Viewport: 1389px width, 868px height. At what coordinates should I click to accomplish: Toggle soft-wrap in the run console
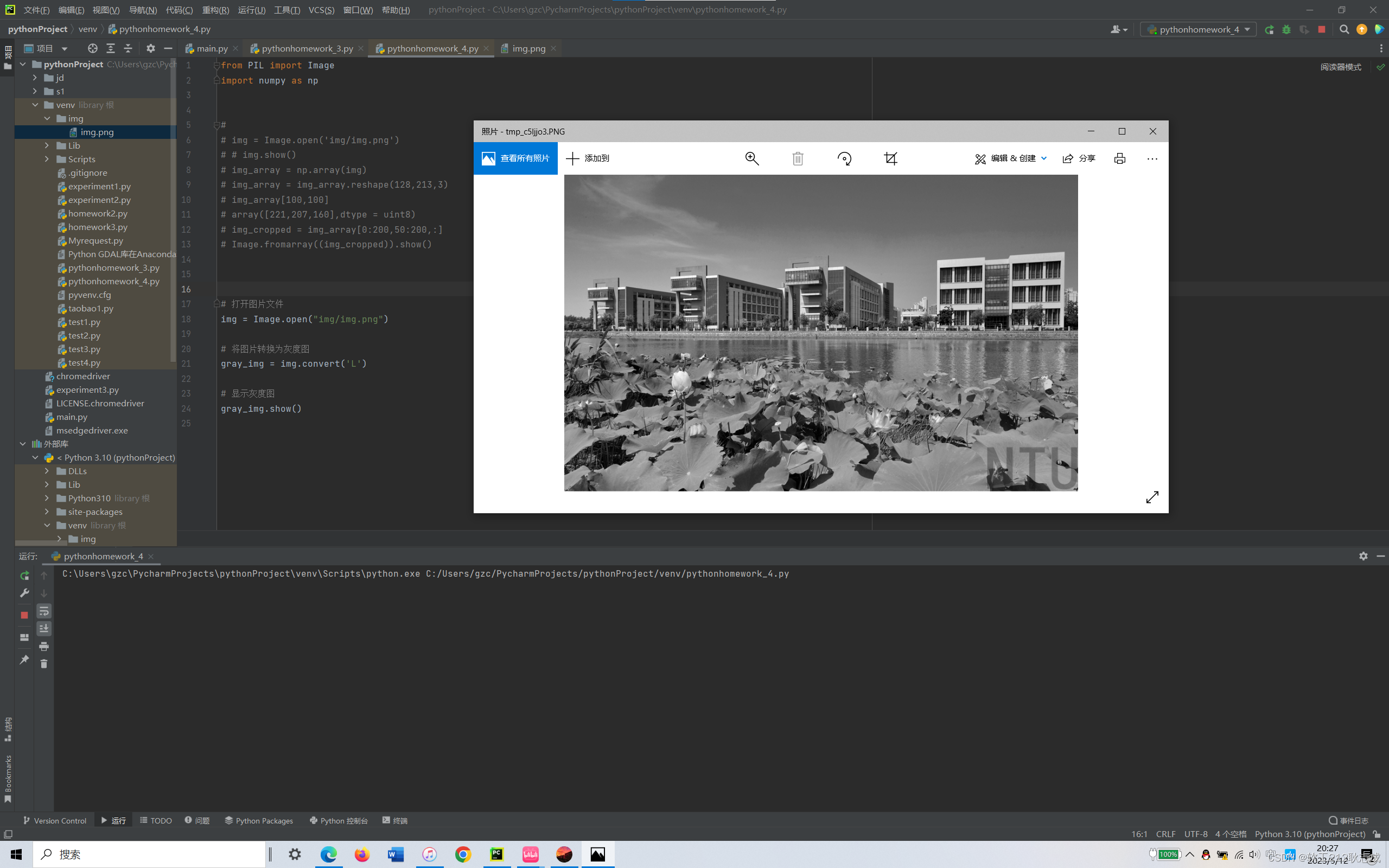point(43,611)
